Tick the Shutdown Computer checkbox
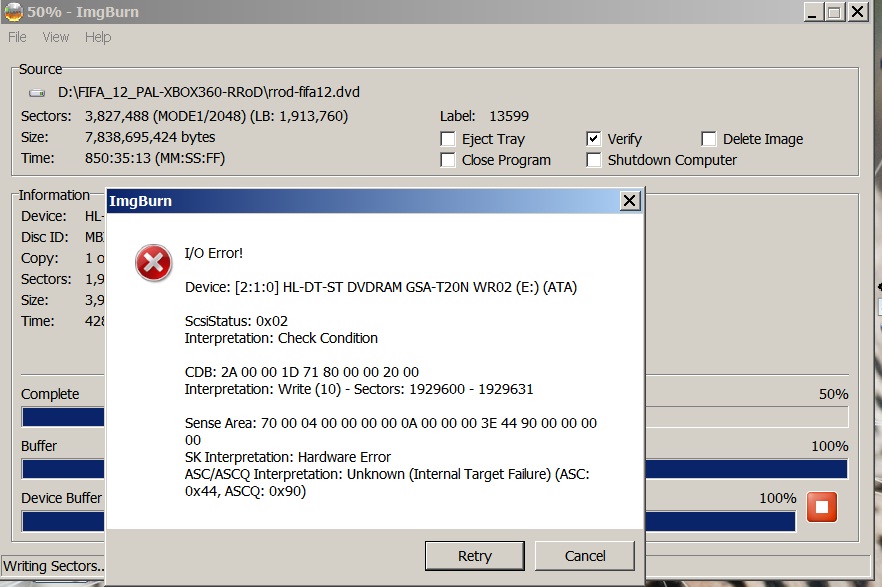The width and height of the screenshot is (882, 587). 593,160
